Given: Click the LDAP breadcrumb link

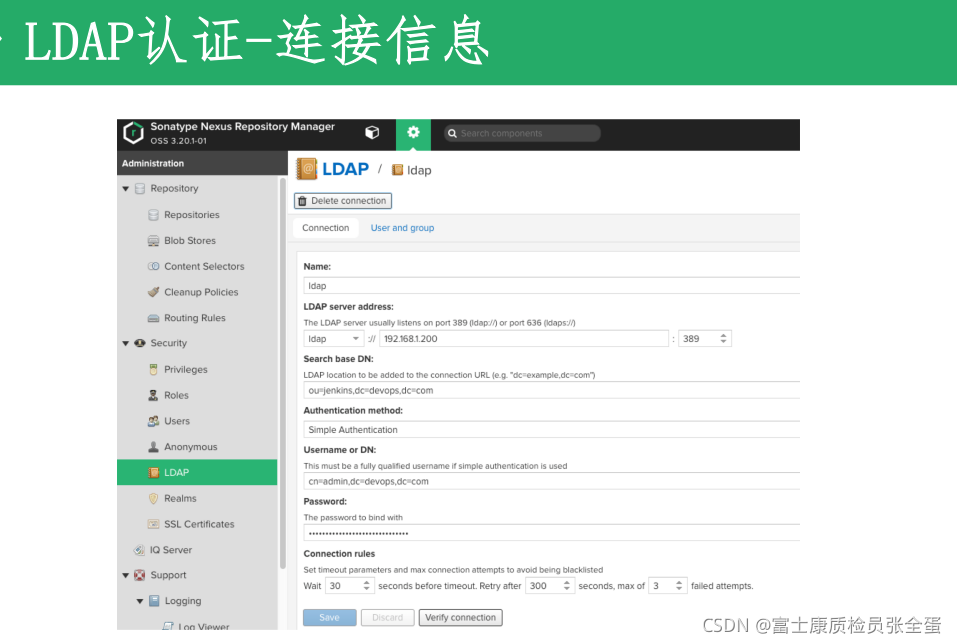Looking at the screenshot, I should pos(345,169).
